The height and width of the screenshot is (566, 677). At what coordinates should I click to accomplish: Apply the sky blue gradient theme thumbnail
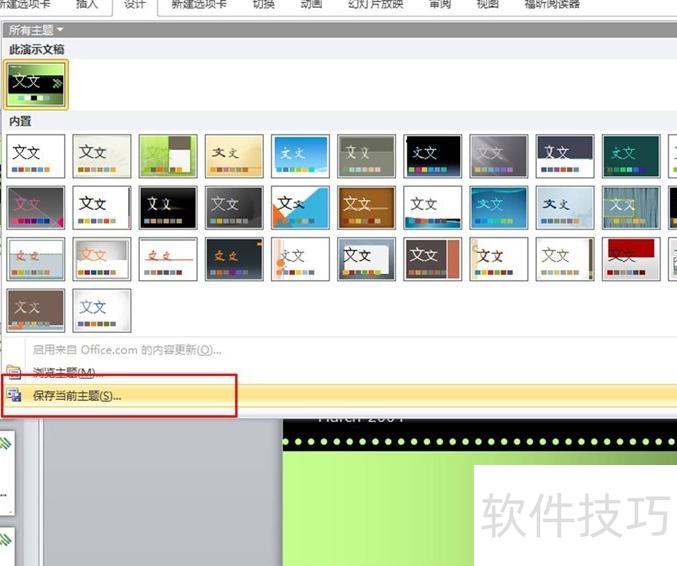(300, 156)
